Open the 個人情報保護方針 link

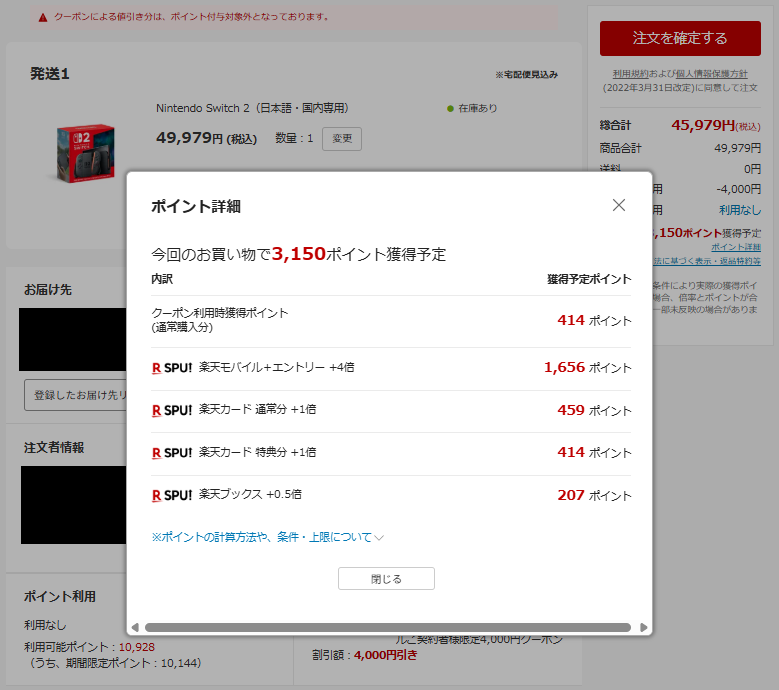[711, 74]
